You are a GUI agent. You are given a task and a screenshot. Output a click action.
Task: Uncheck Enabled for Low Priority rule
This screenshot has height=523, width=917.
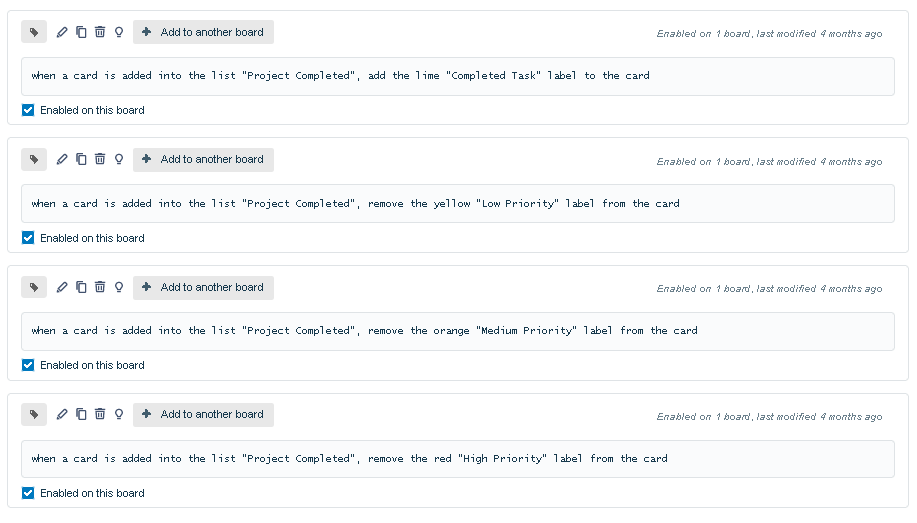[28, 238]
